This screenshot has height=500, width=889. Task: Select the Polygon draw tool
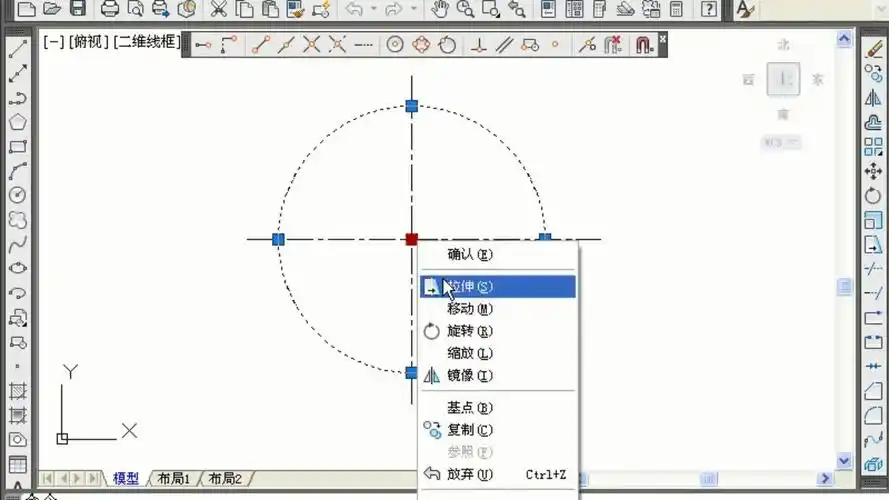tap(18, 122)
